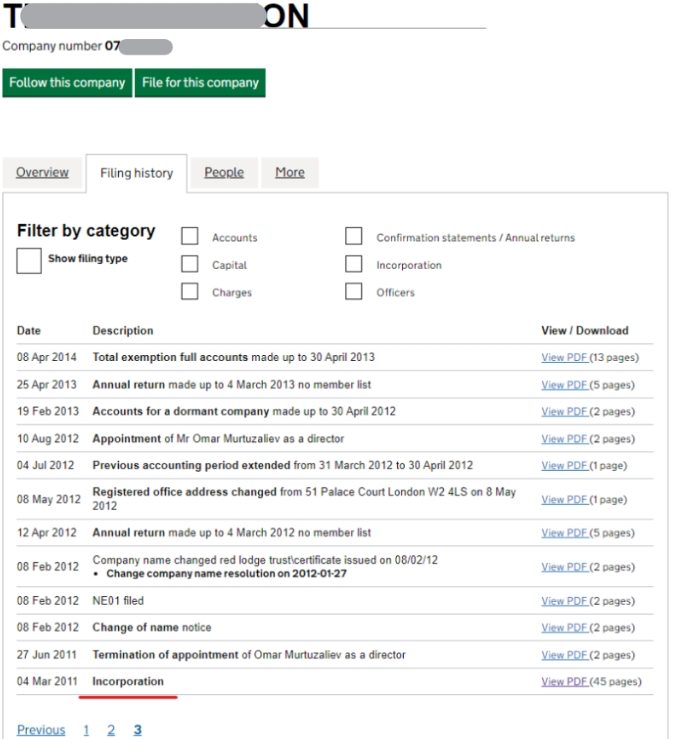This screenshot has width=675, height=739.
Task: Click the Description column header
Action: coord(123,331)
